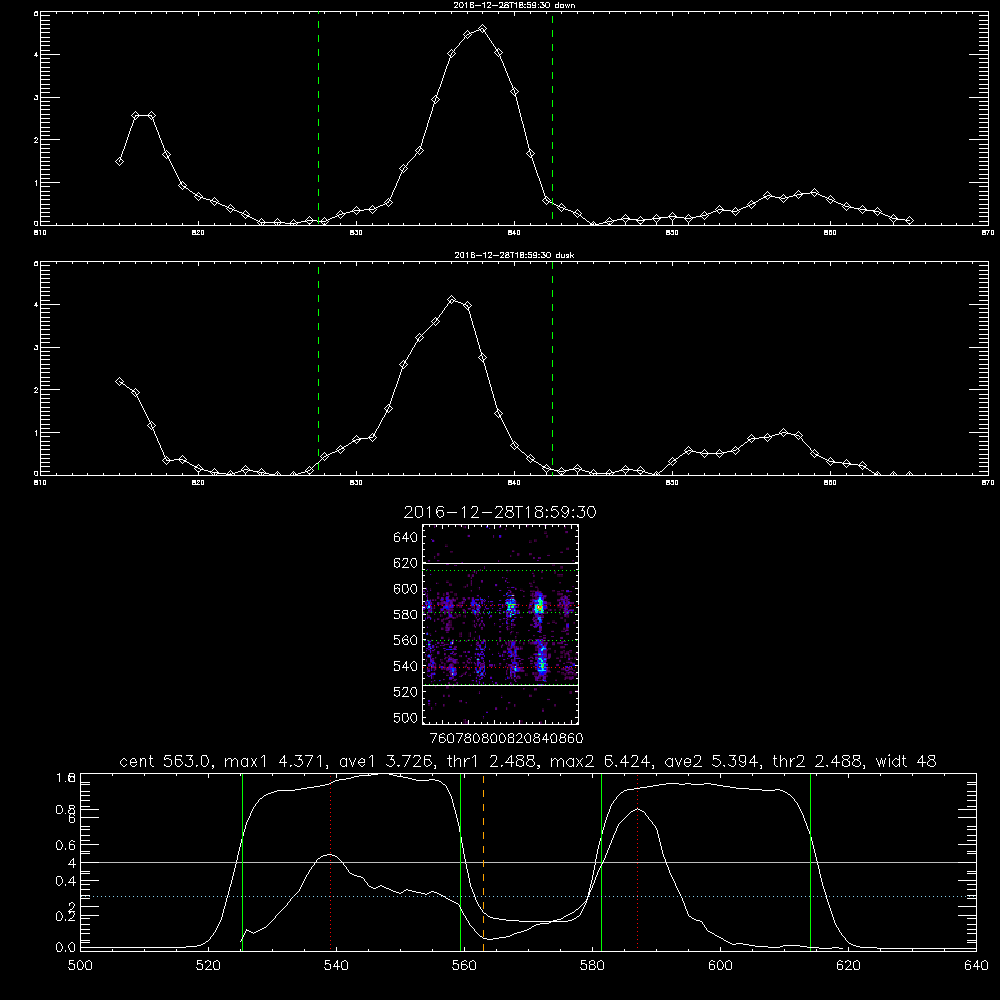Image resolution: width=1000 pixels, height=1000 pixels.
Task: Click the first diamond marker at dusk curve start
Action: click(x=119, y=381)
